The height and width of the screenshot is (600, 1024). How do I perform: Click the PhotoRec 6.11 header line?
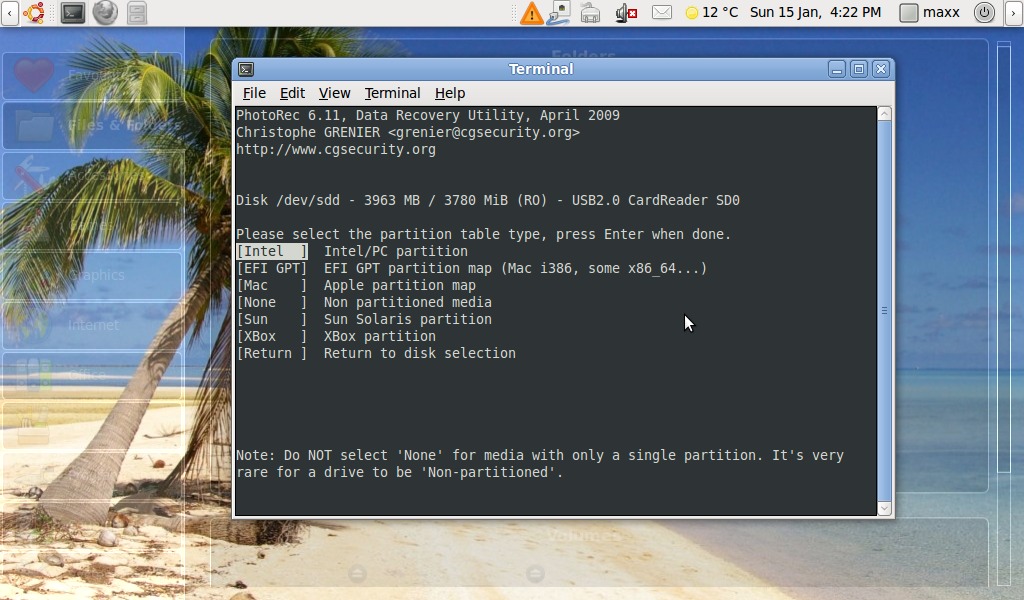[x=428, y=116]
